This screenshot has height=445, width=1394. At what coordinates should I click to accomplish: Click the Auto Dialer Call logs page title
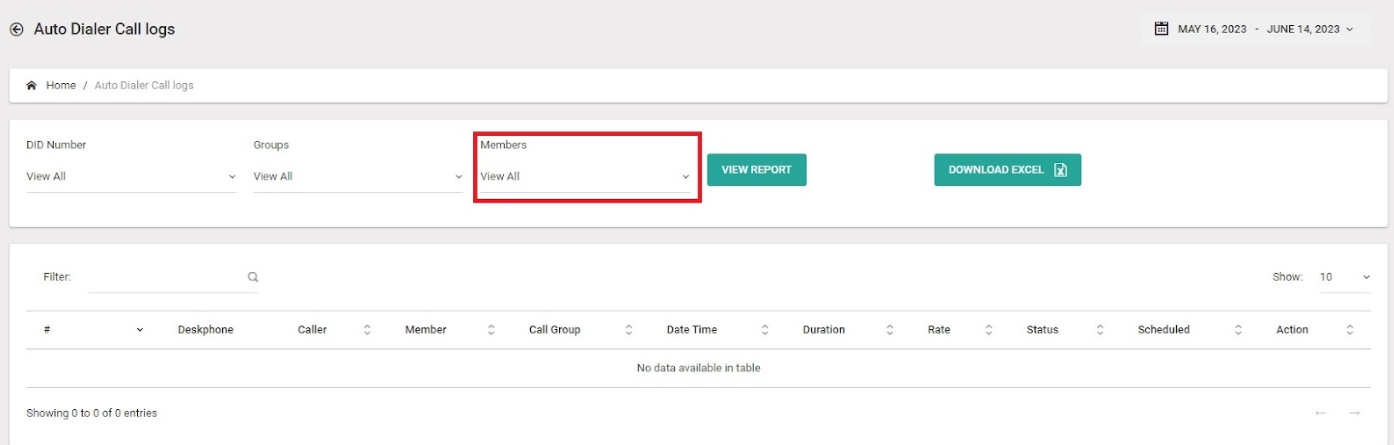point(104,30)
